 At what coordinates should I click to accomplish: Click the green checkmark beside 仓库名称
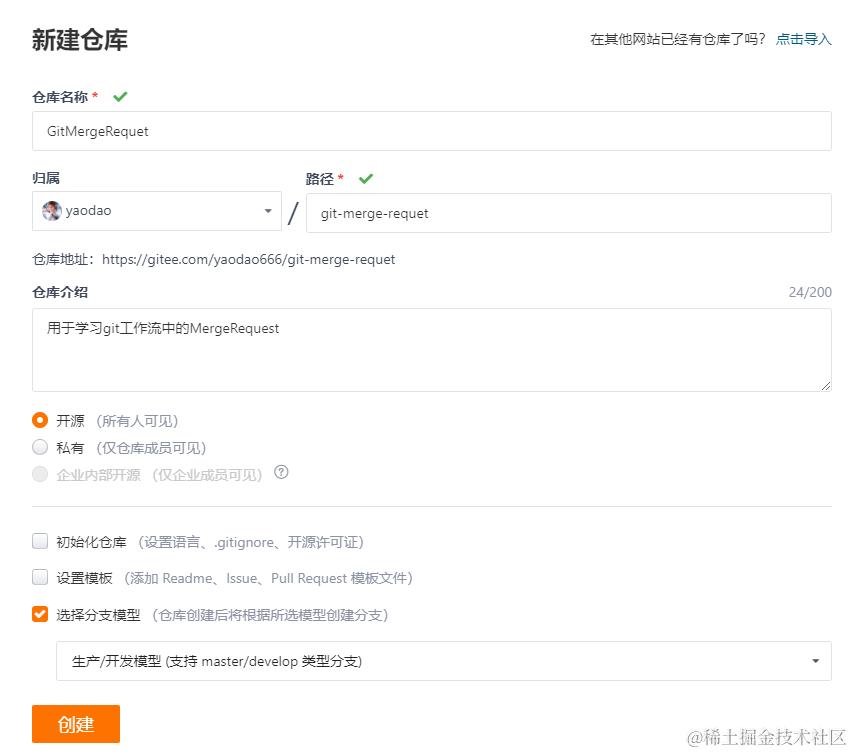point(120,96)
